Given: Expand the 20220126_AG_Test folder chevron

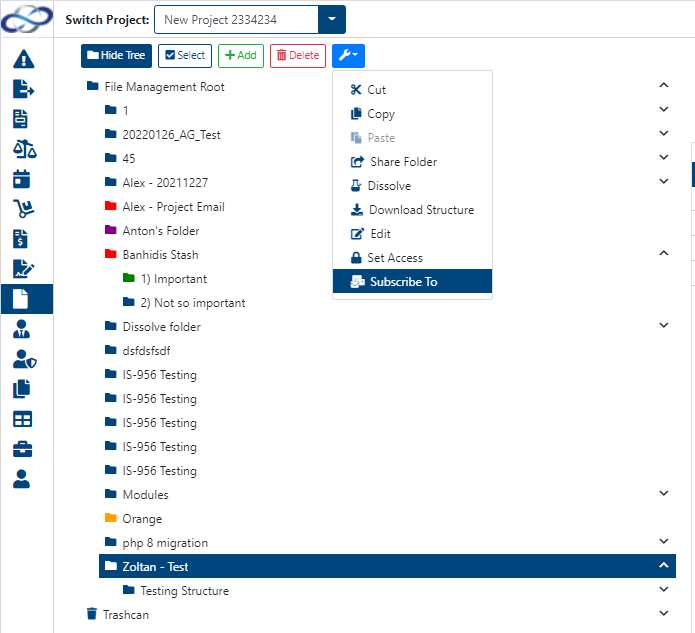Looking at the screenshot, I should [x=664, y=133].
